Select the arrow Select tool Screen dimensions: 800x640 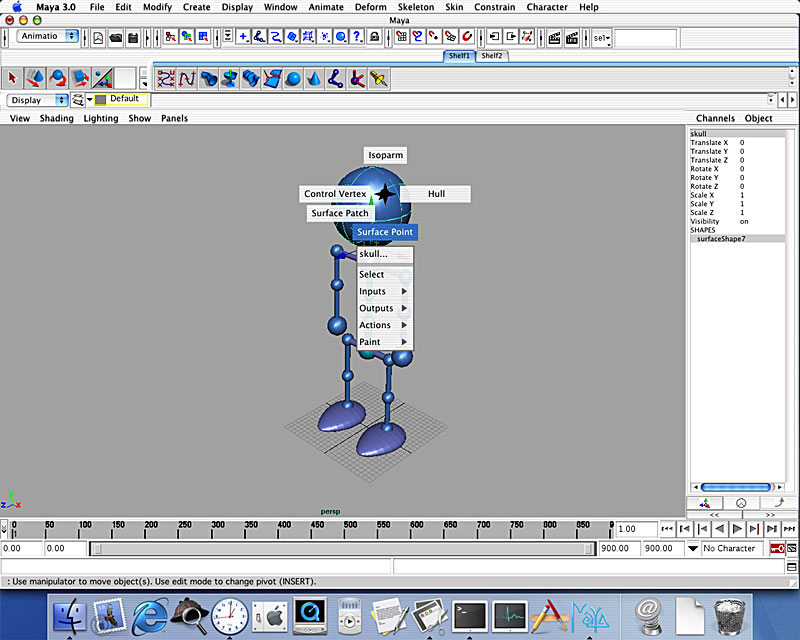[12, 79]
